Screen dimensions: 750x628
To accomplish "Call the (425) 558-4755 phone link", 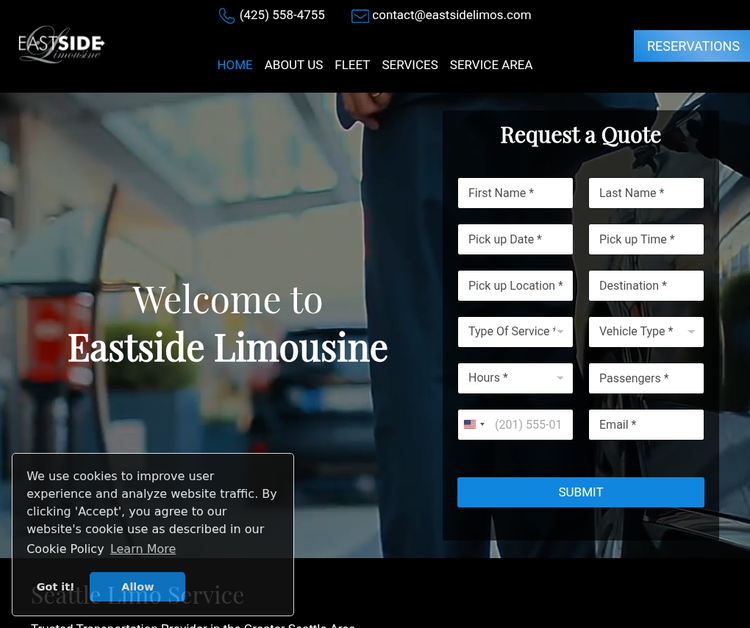I will pos(282,15).
